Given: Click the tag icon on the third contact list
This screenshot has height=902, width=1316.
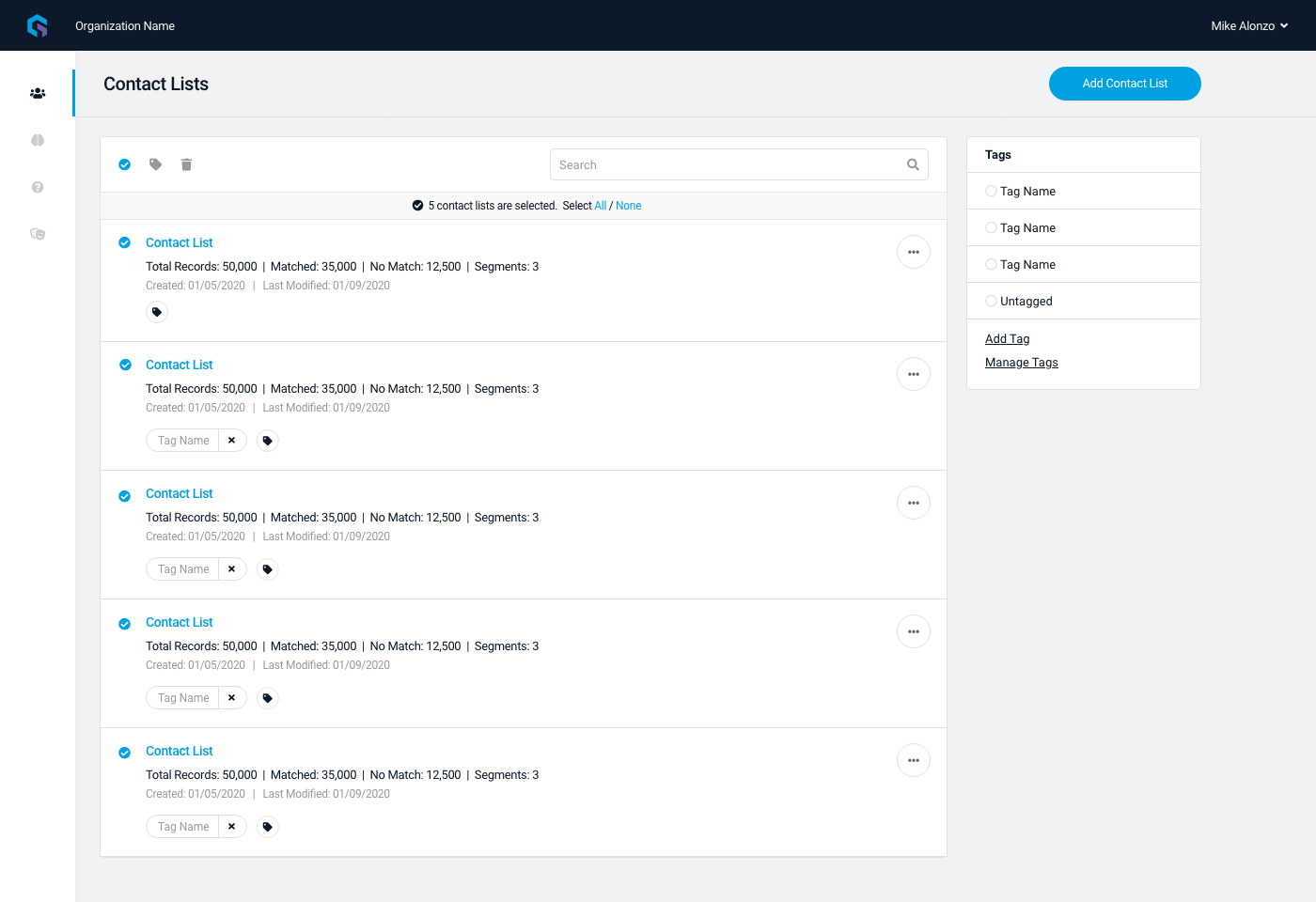Looking at the screenshot, I should point(268,569).
